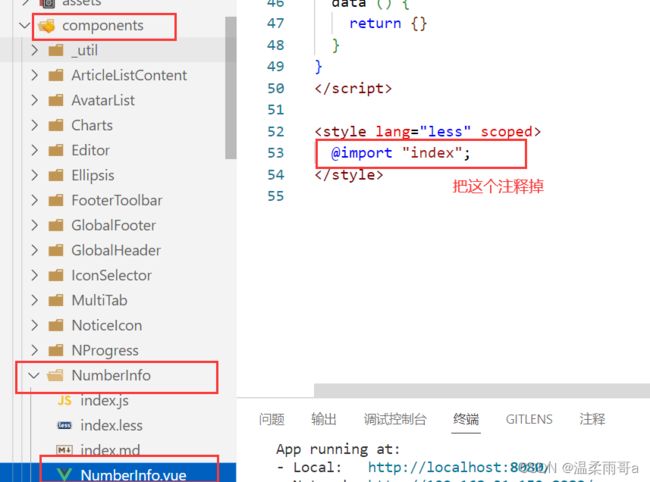Collapse the NumberInfo folder chevron
Screen dimensions: 650x482
pyautogui.click(x=34, y=375)
